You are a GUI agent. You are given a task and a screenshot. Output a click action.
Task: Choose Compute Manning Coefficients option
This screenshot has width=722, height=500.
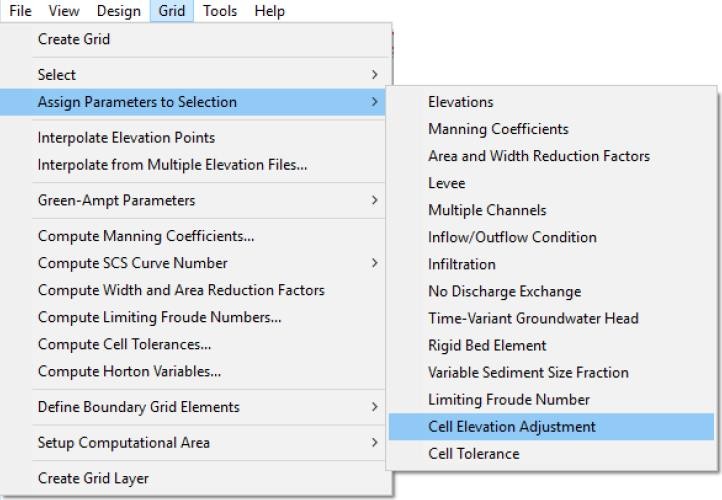pyautogui.click(x=146, y=236)
